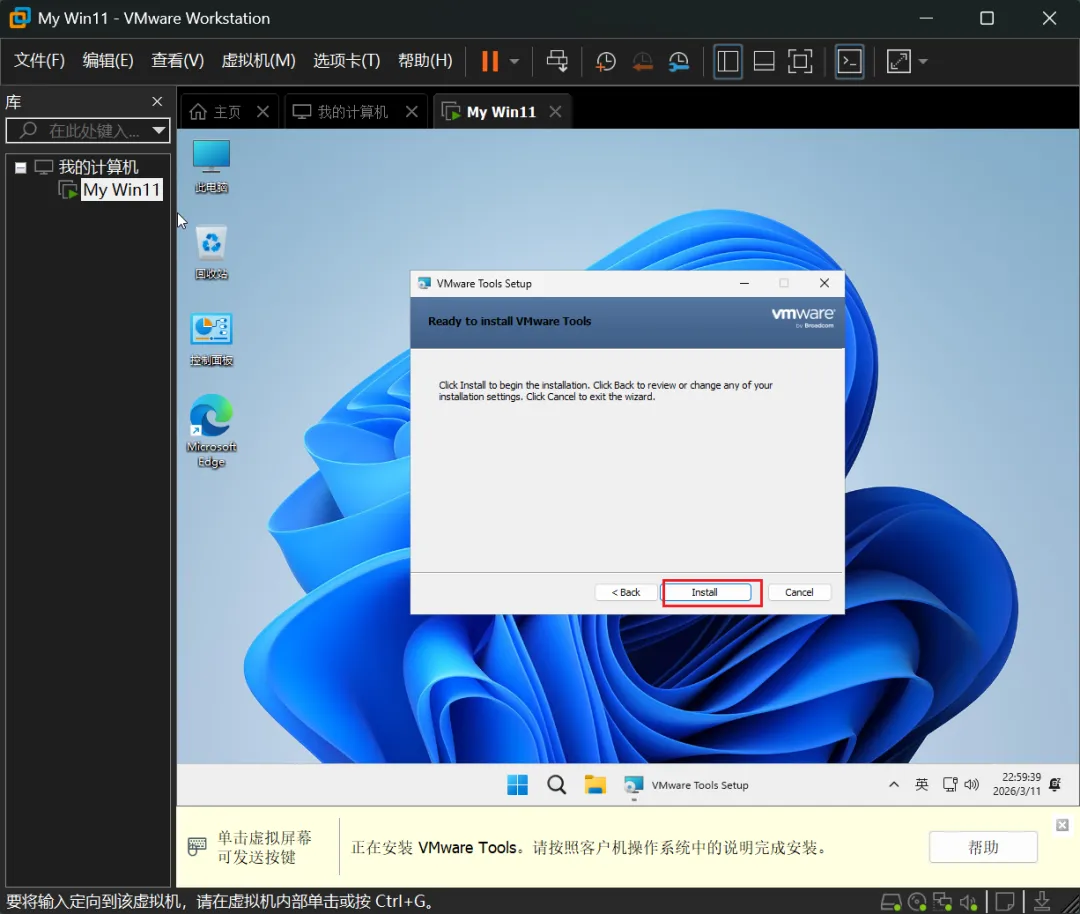
Task: Click the 帮助 button in the info bar
Action: [x=983, y=847]
